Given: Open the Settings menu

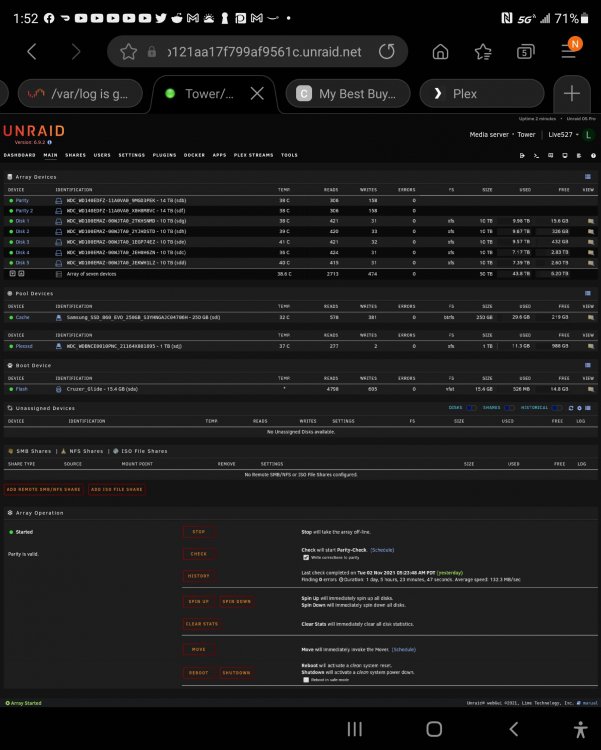Looking at the screenshot, I should coord(132,155).
